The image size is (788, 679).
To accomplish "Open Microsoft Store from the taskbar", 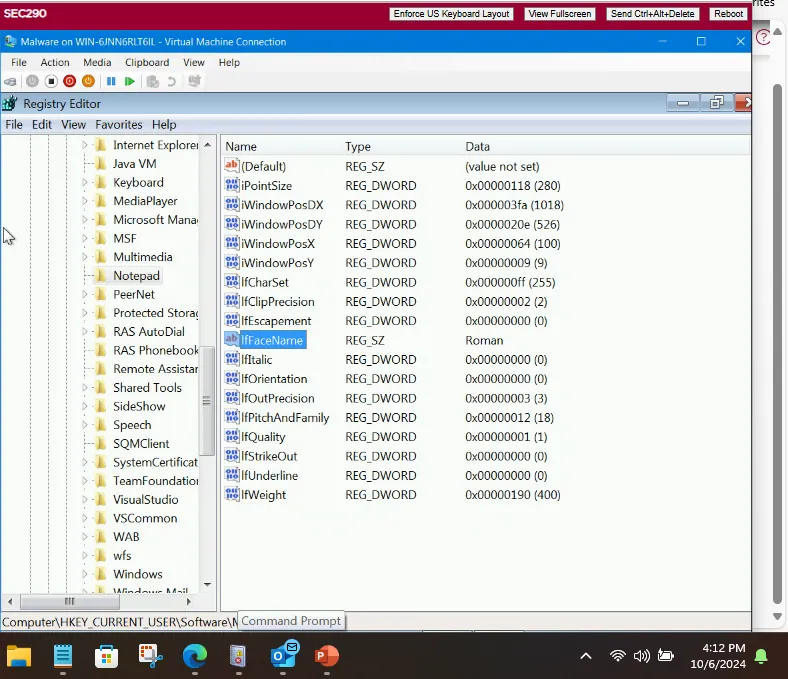I will (x=107, y=656).
